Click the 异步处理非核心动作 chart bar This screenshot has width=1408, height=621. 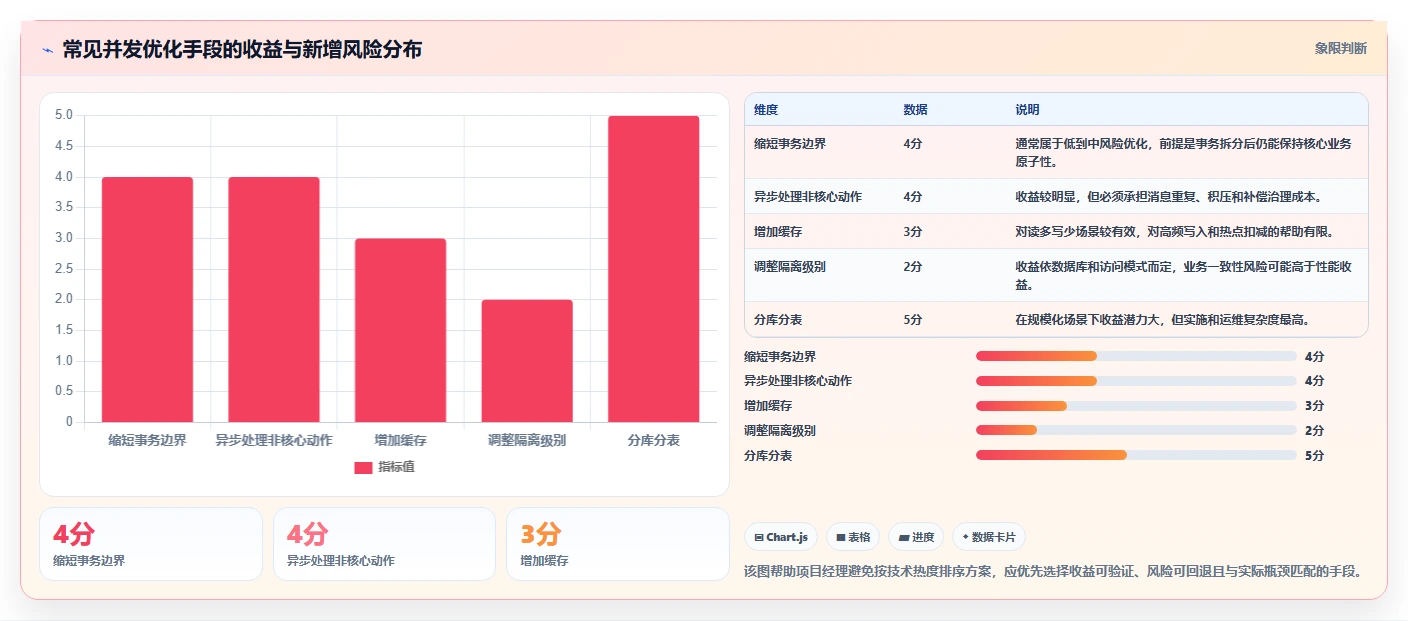coord(274,299)
